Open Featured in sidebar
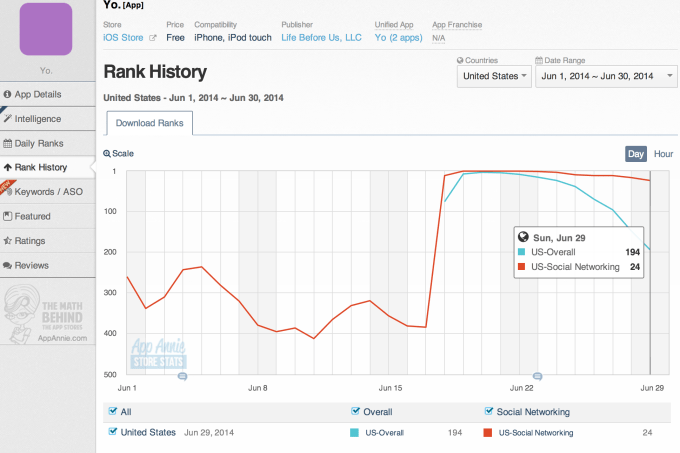The width and height of the screenshot is (680, 453). 48,216
